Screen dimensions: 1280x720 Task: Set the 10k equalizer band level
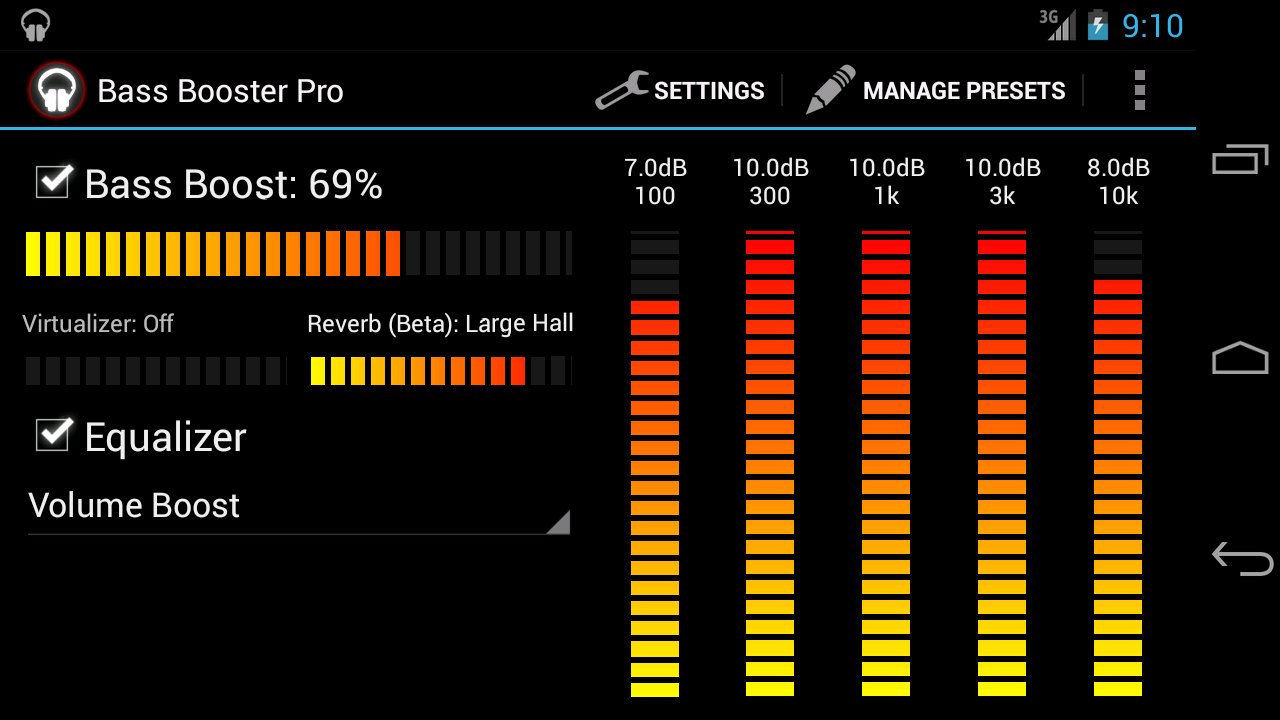tap(1118, 464)
